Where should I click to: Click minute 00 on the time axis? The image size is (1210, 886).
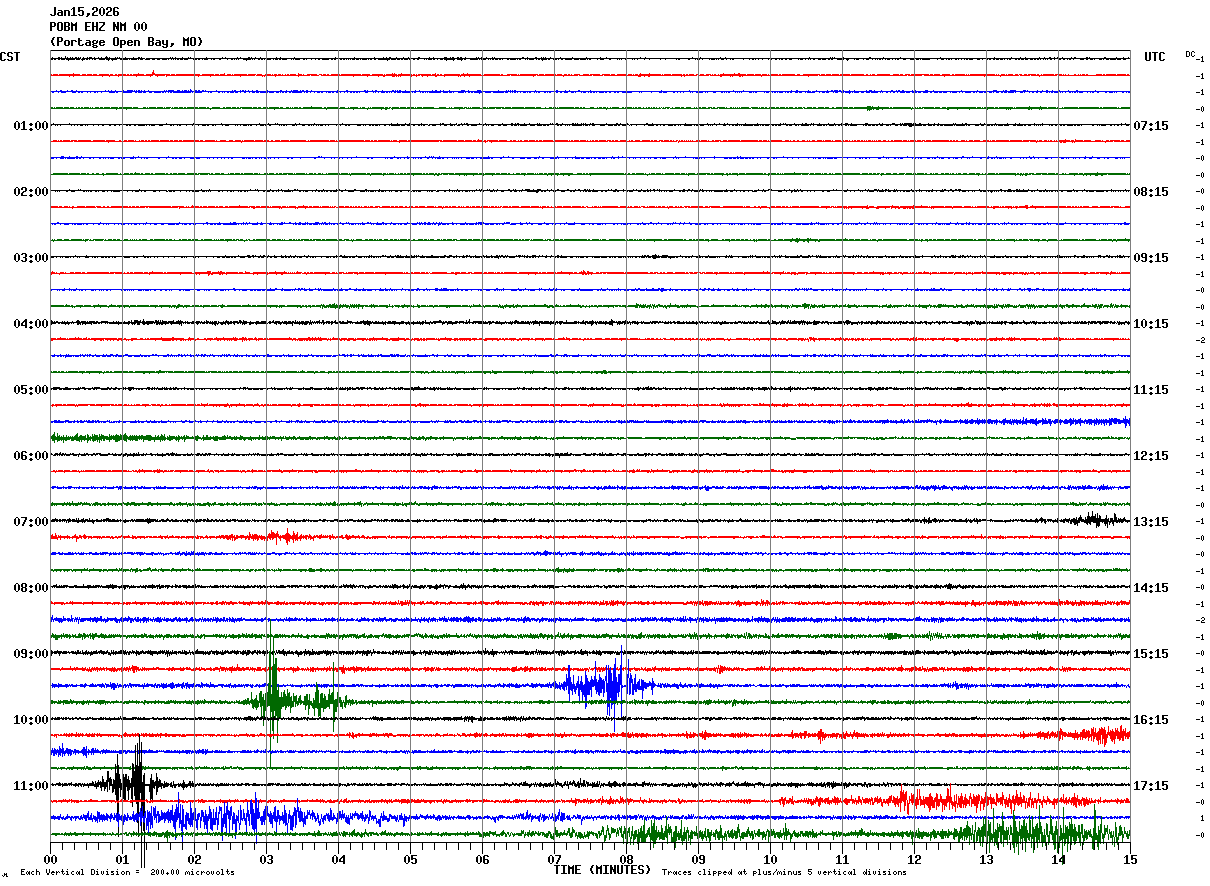pos(50,859)
